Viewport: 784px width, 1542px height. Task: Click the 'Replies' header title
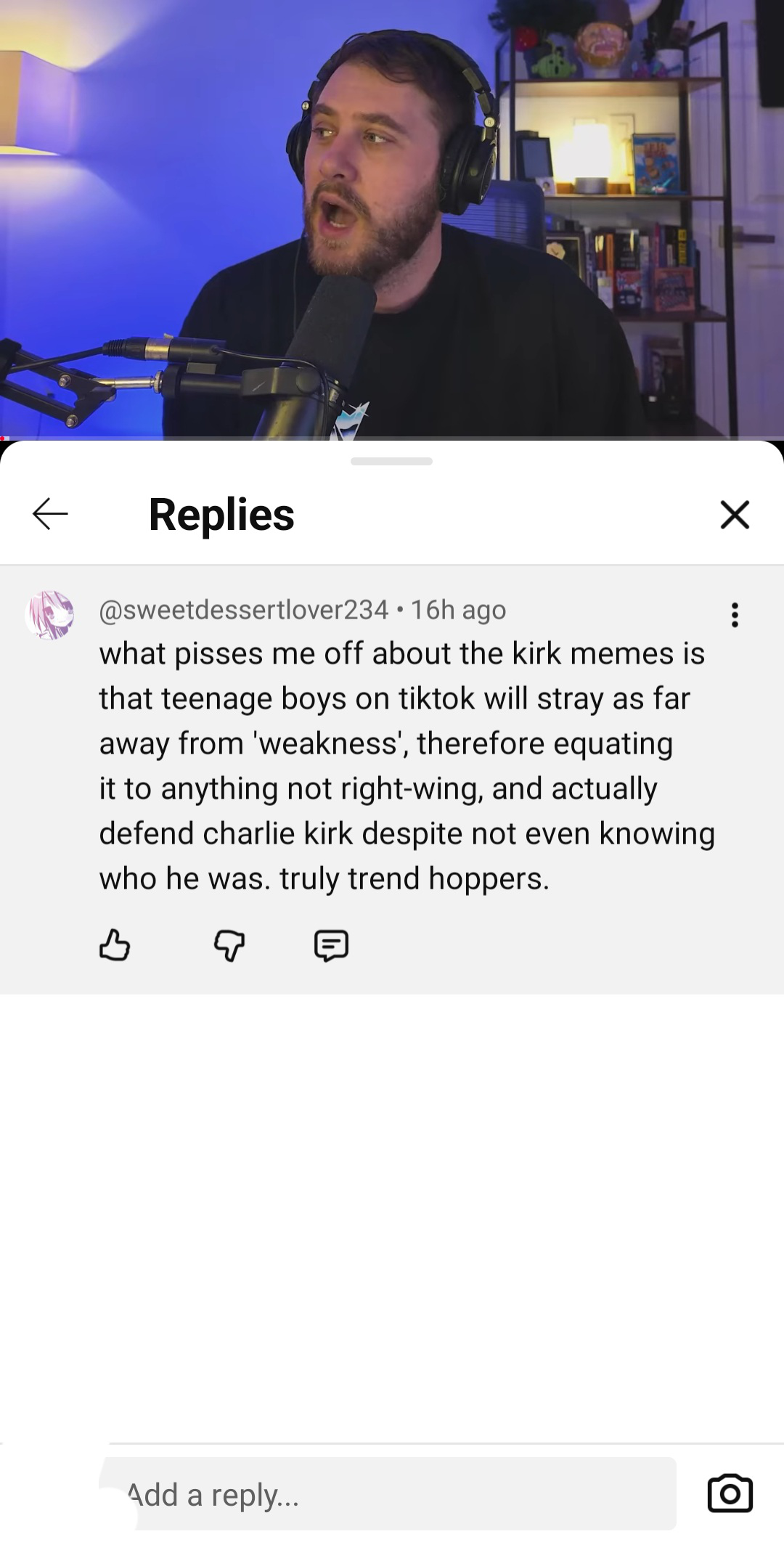(x=221, y=515)
